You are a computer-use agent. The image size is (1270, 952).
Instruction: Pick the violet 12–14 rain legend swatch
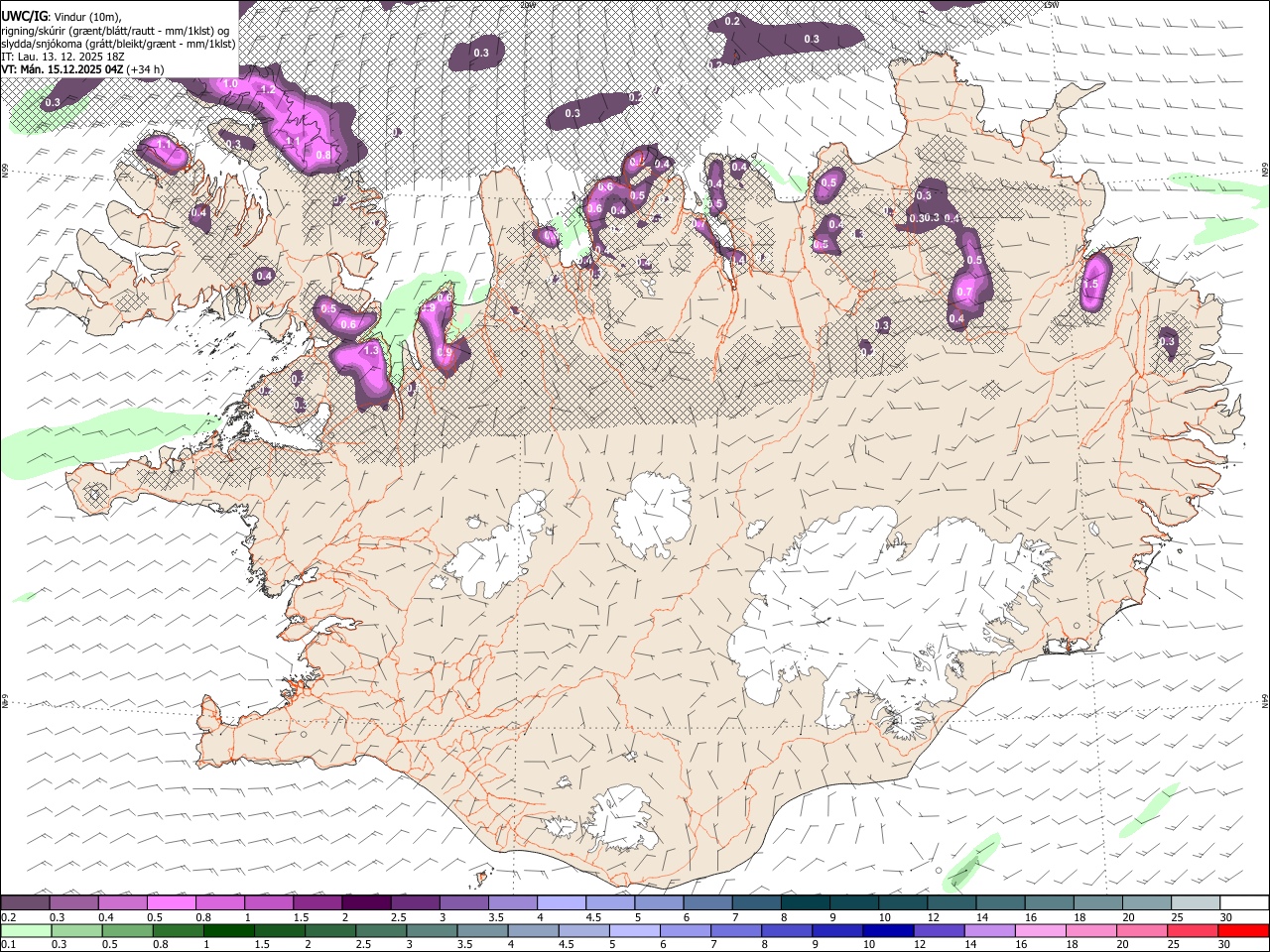coord(939,931)
